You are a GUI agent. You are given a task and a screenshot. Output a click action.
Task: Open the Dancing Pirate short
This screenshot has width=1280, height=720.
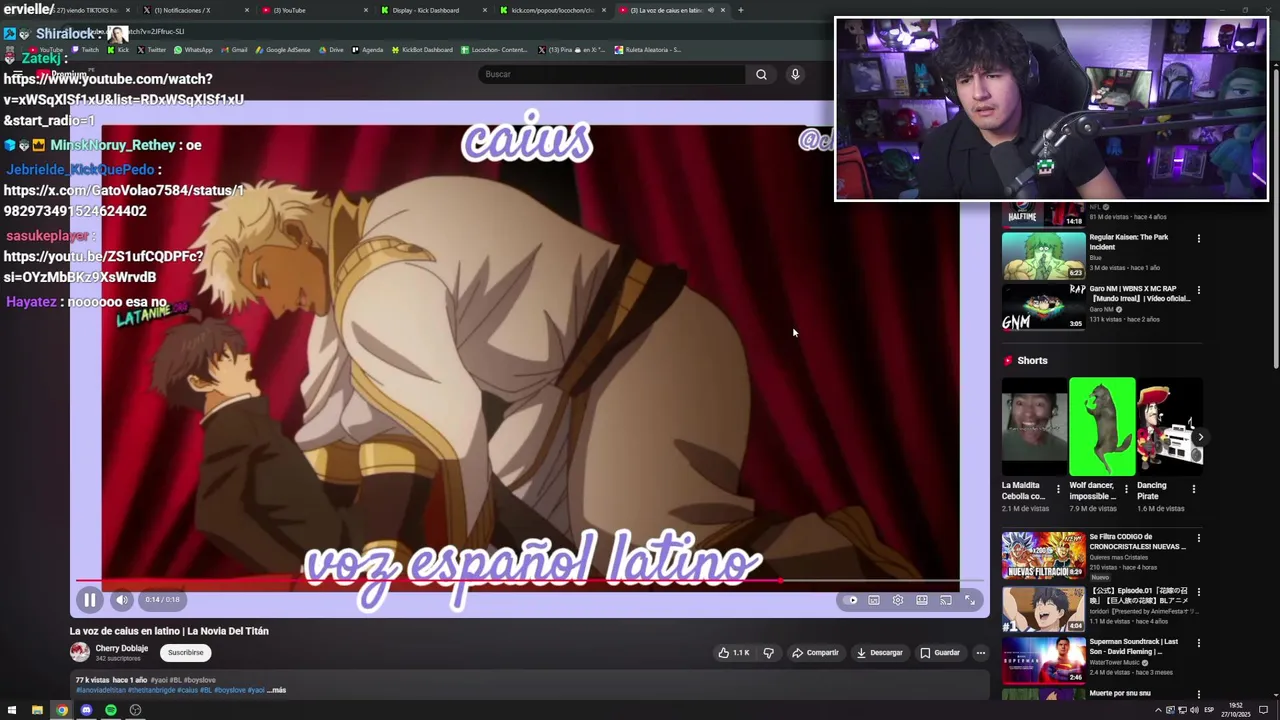[1170, 427]
